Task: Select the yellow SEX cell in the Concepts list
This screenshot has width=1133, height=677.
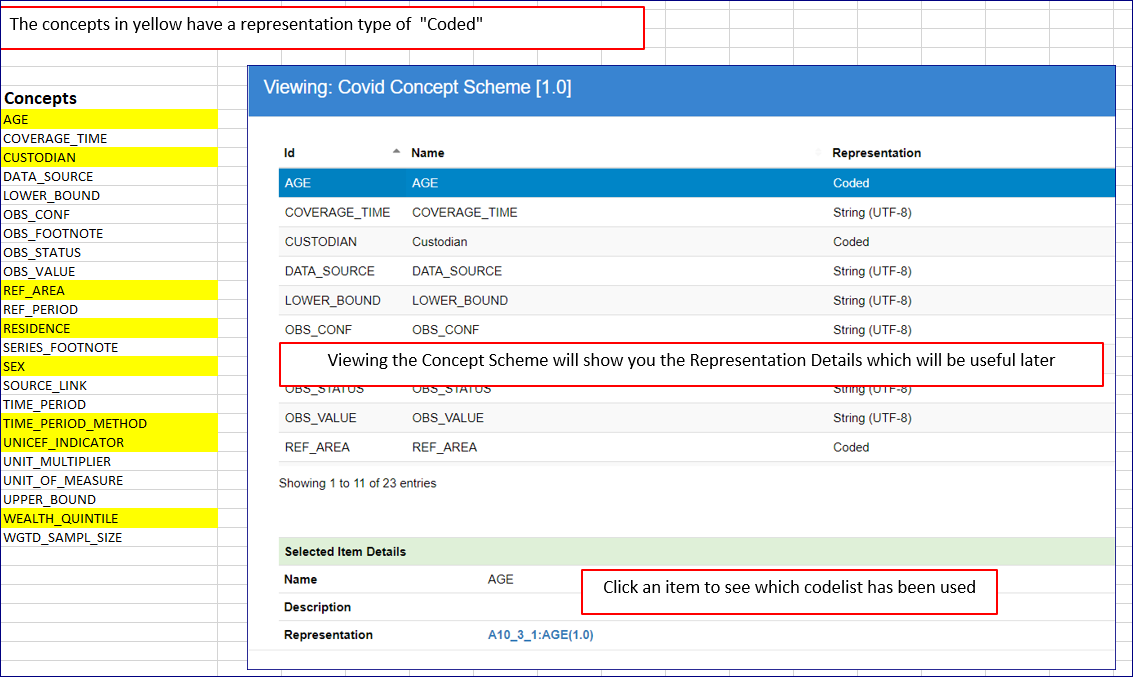Action: coord(108,366)
